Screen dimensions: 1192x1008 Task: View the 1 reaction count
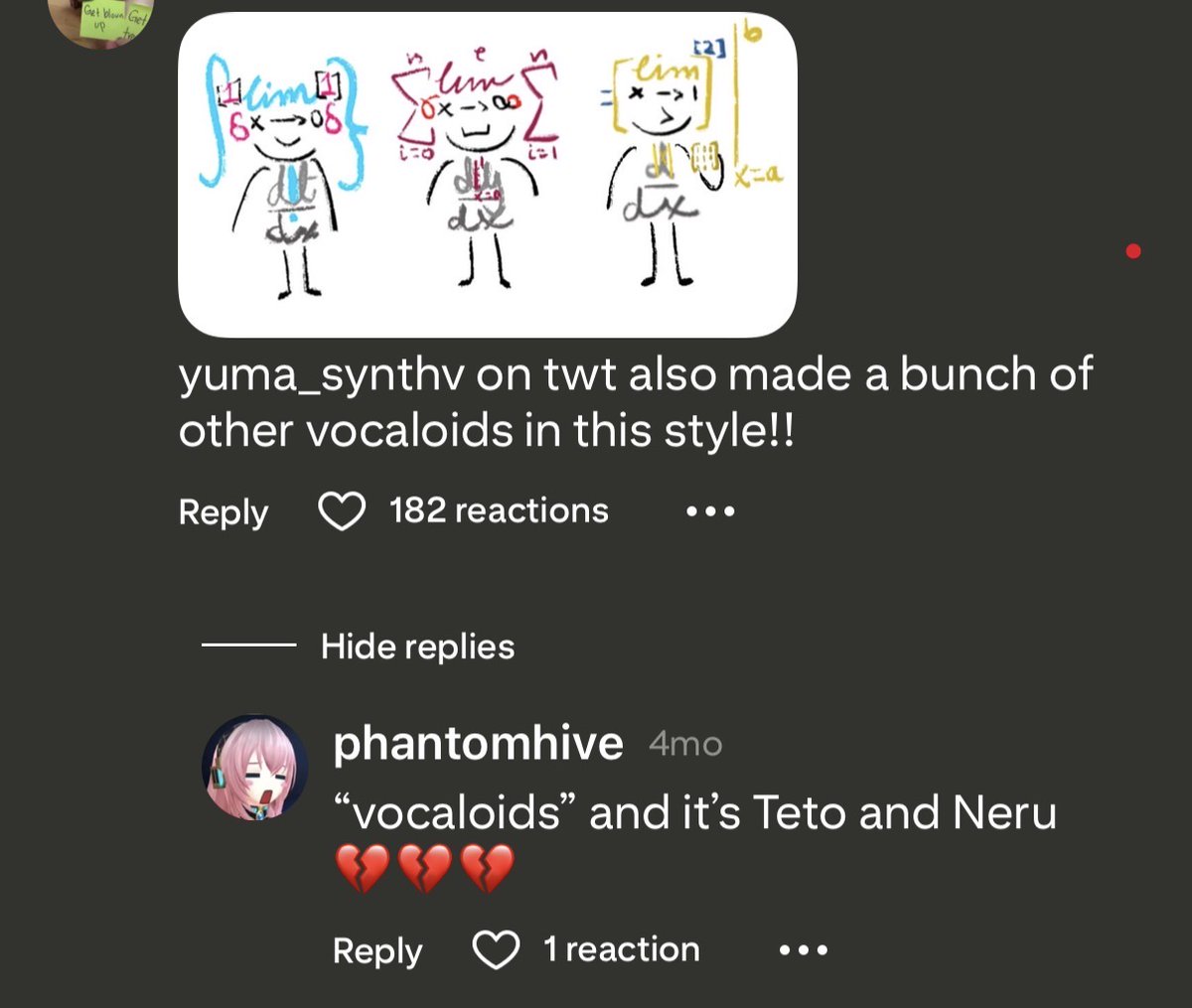pos(621,949)
